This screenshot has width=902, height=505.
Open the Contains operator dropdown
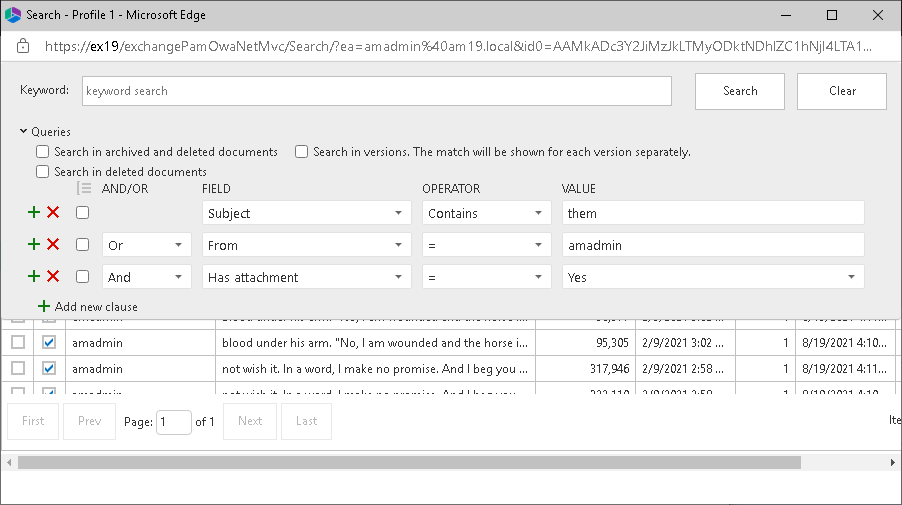click(486, 213)
